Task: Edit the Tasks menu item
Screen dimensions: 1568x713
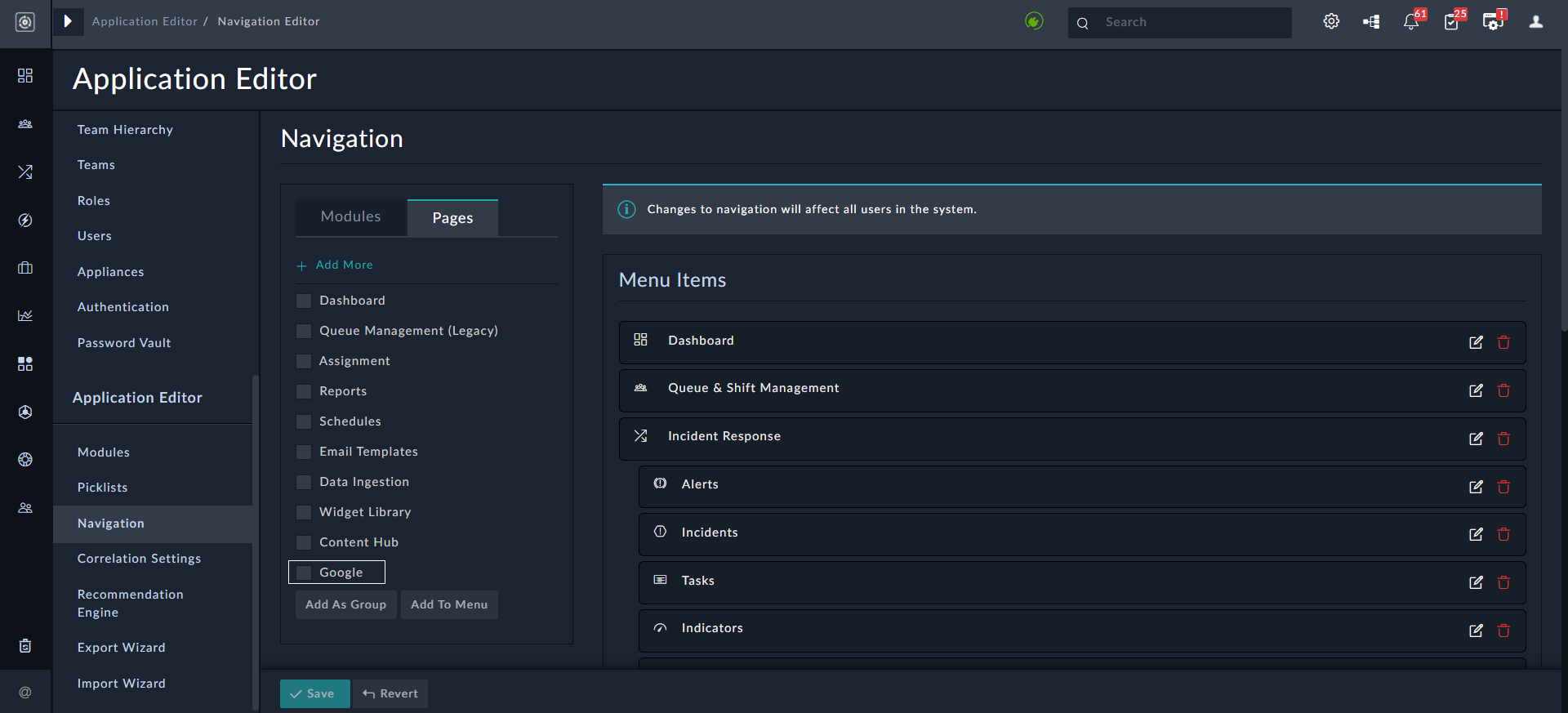Action: (1476, 582)
